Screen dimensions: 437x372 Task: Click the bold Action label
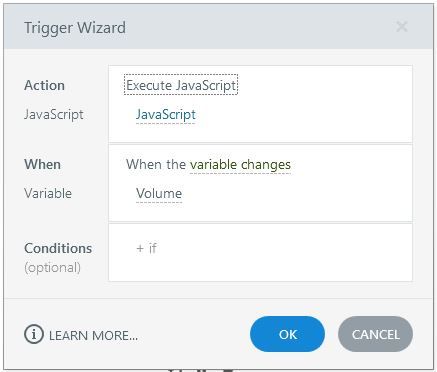pyautogui.click(x=44, y=85)
